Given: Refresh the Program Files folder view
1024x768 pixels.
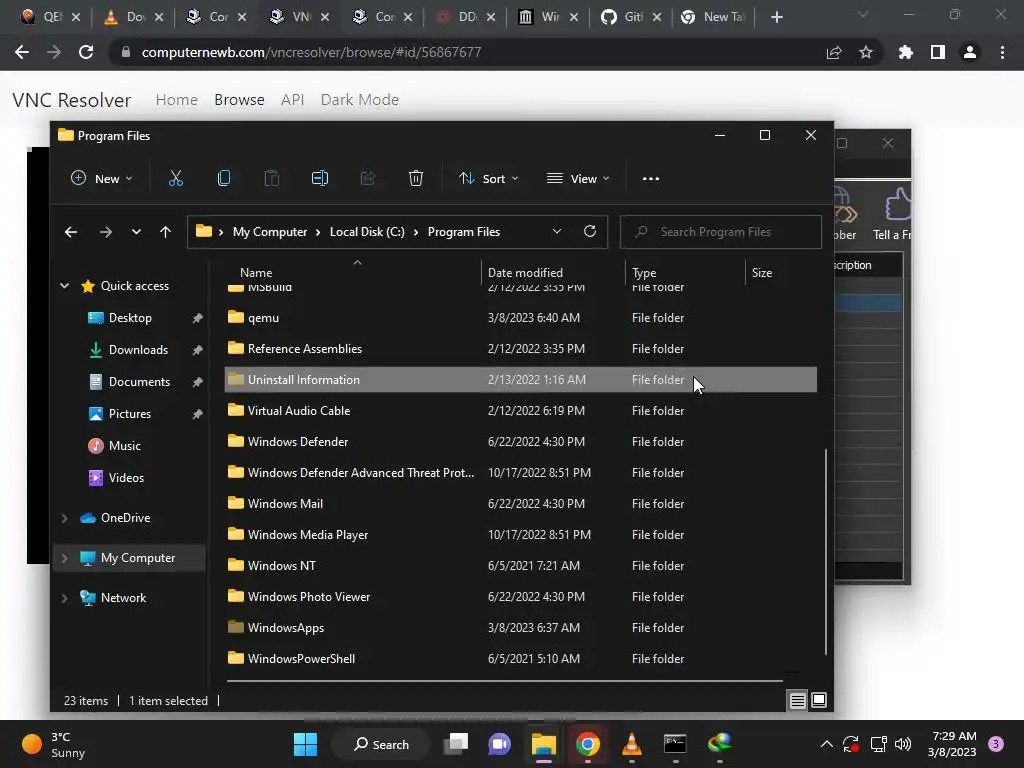Looking at the screenshot, I should [590, 231].
